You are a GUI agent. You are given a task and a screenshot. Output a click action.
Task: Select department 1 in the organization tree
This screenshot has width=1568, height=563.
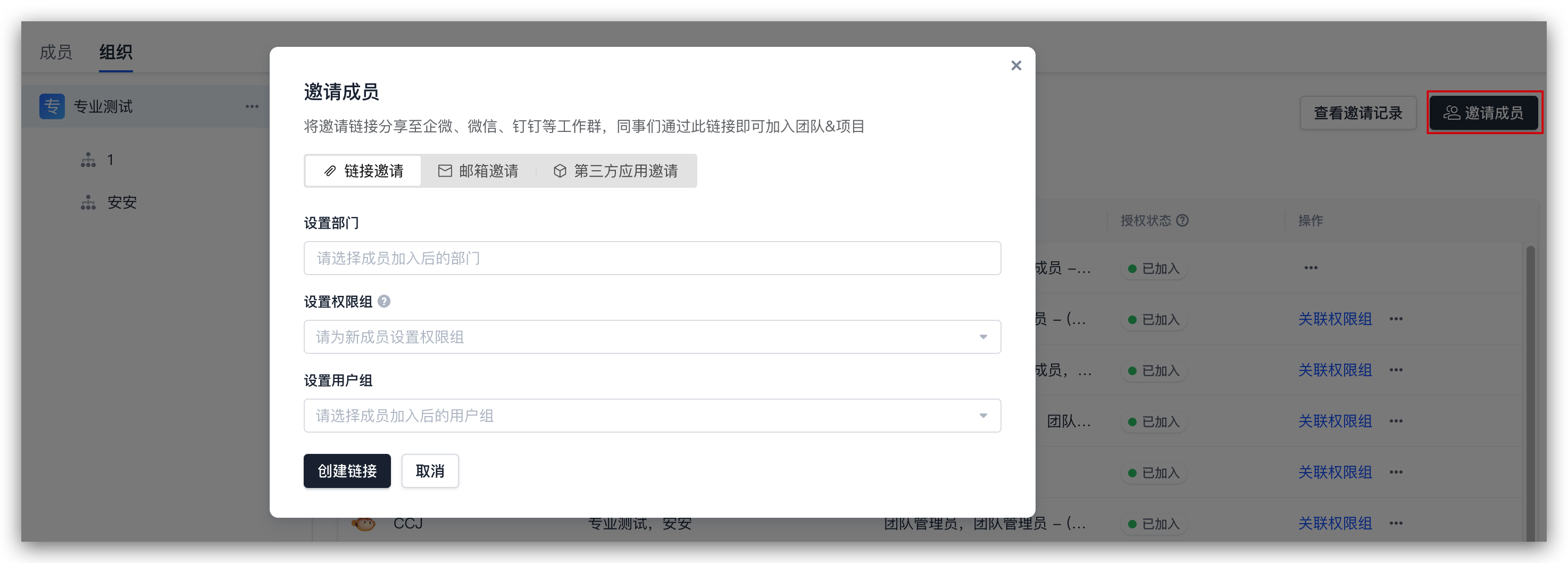click(110, 160)
